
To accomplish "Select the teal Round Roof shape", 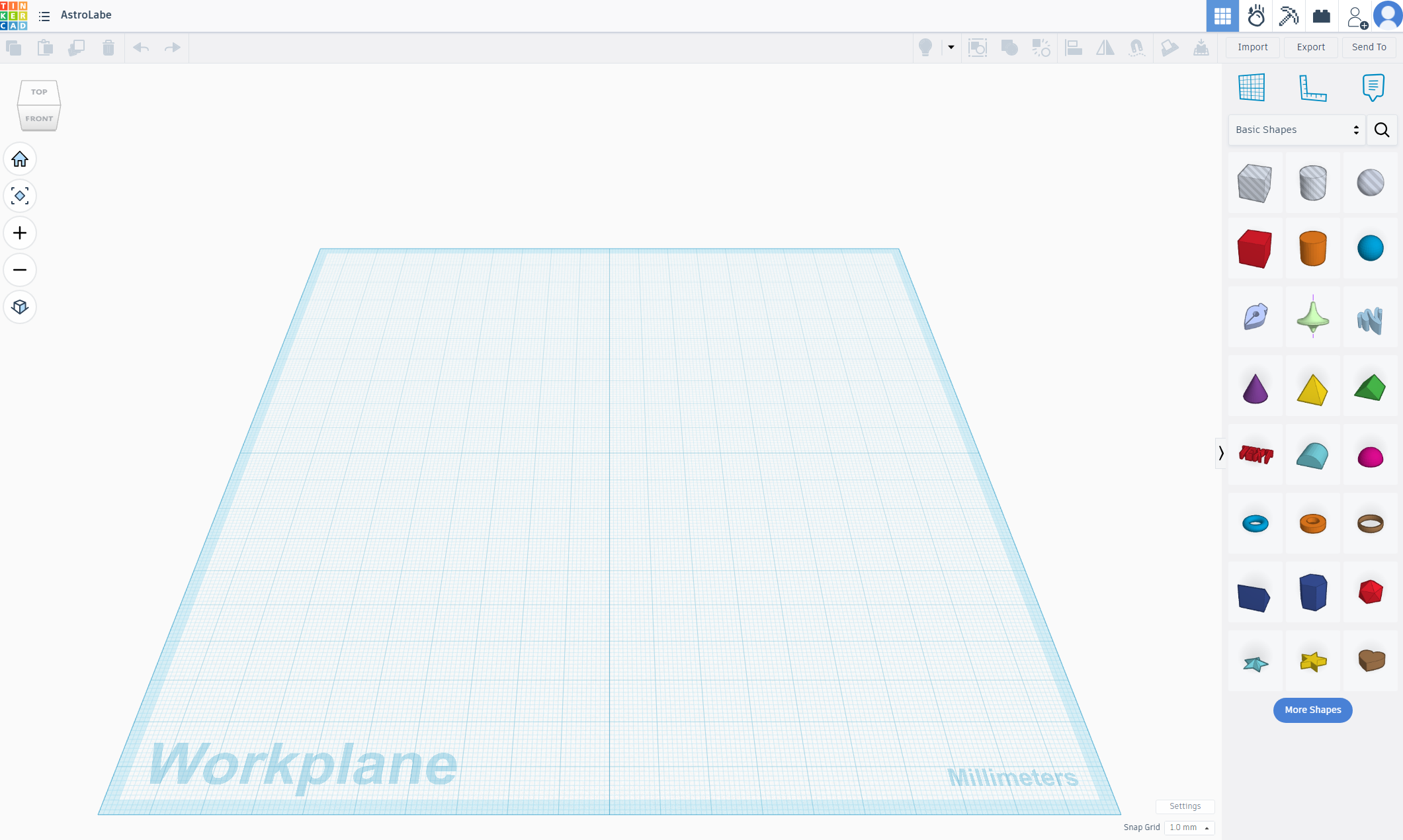I will 1313,455.
